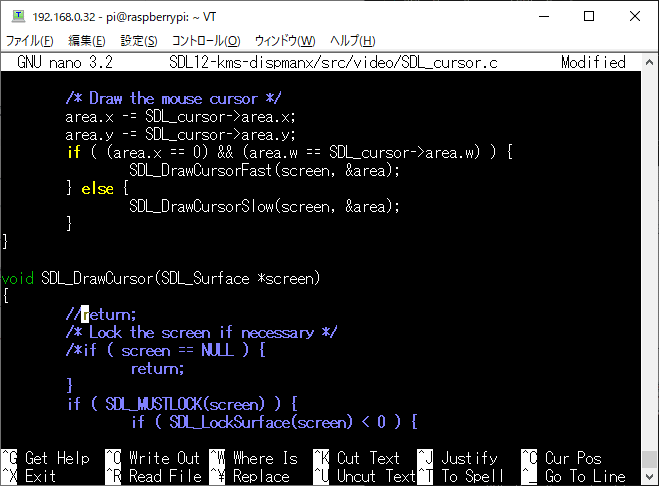The image size is (659, 486).
Task: Click the '^R Read File' shortcut
Action: [x=154, y=476]
